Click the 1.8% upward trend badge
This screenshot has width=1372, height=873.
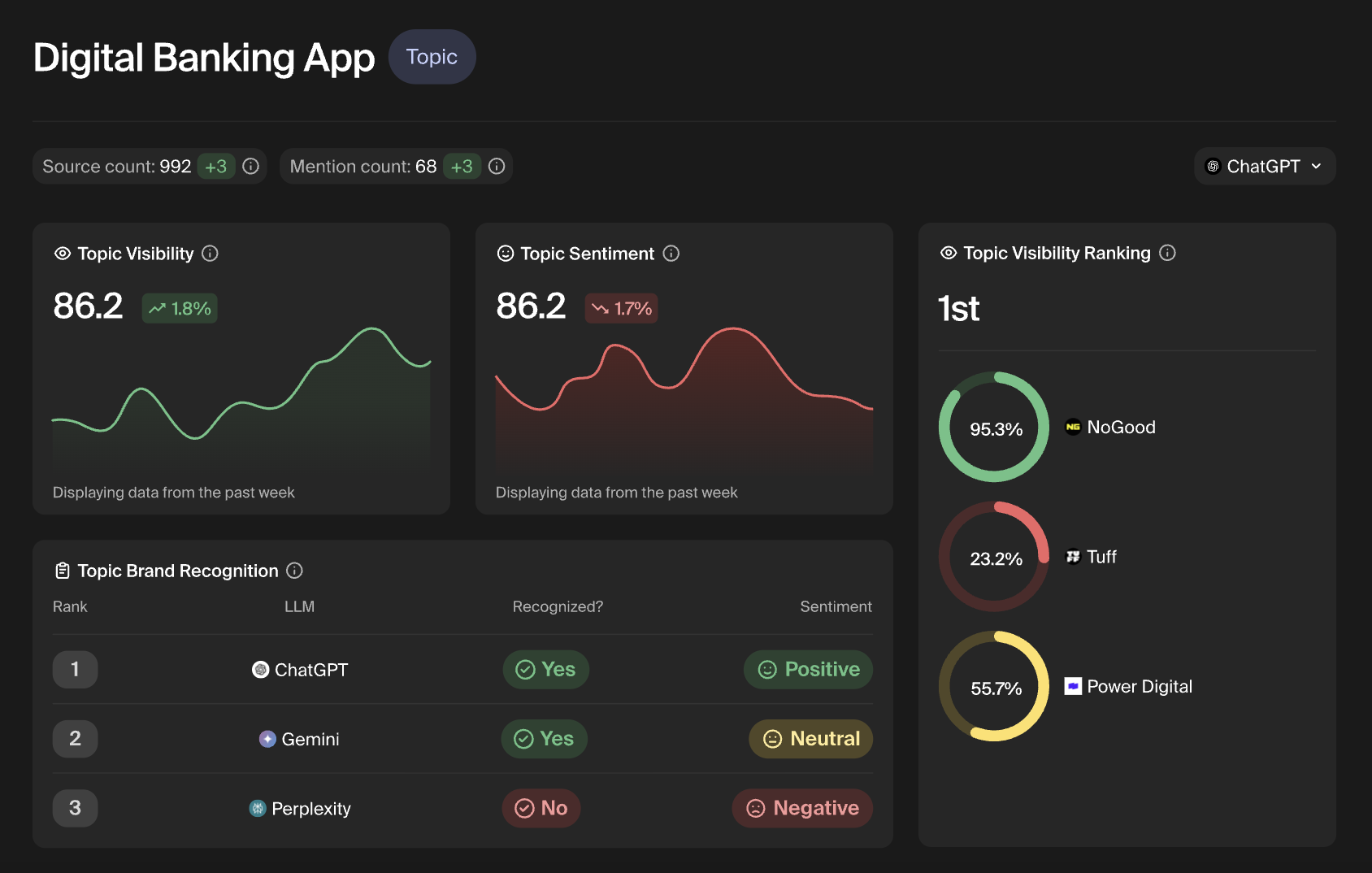180,308
